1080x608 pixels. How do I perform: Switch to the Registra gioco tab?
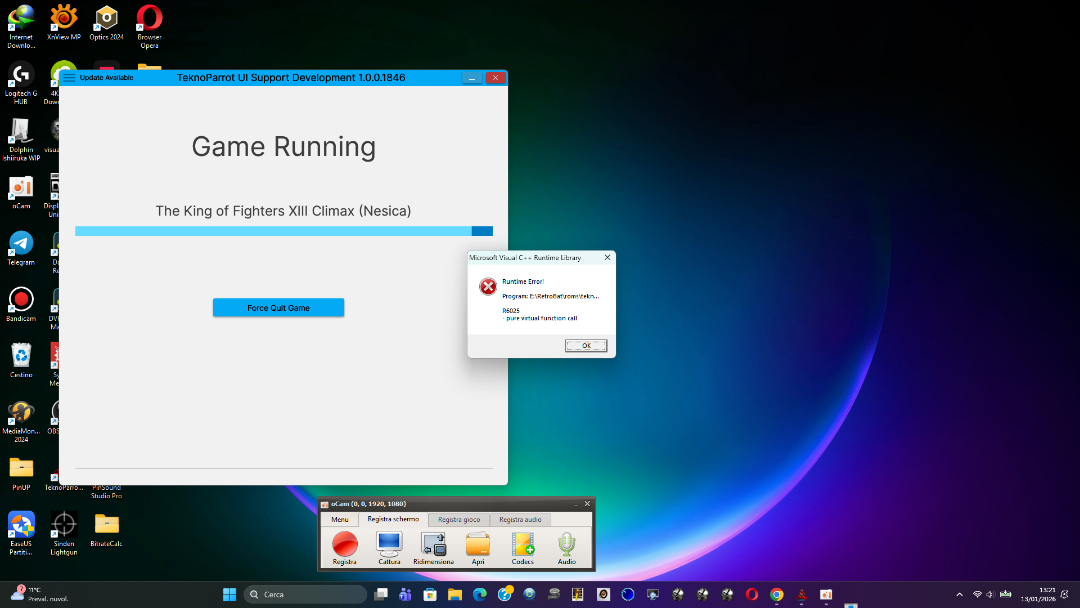460,520
